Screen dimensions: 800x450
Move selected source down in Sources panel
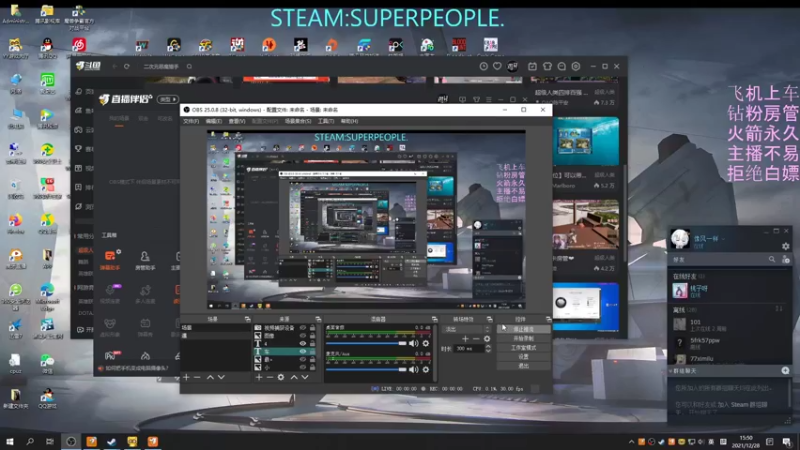(305, 377)
